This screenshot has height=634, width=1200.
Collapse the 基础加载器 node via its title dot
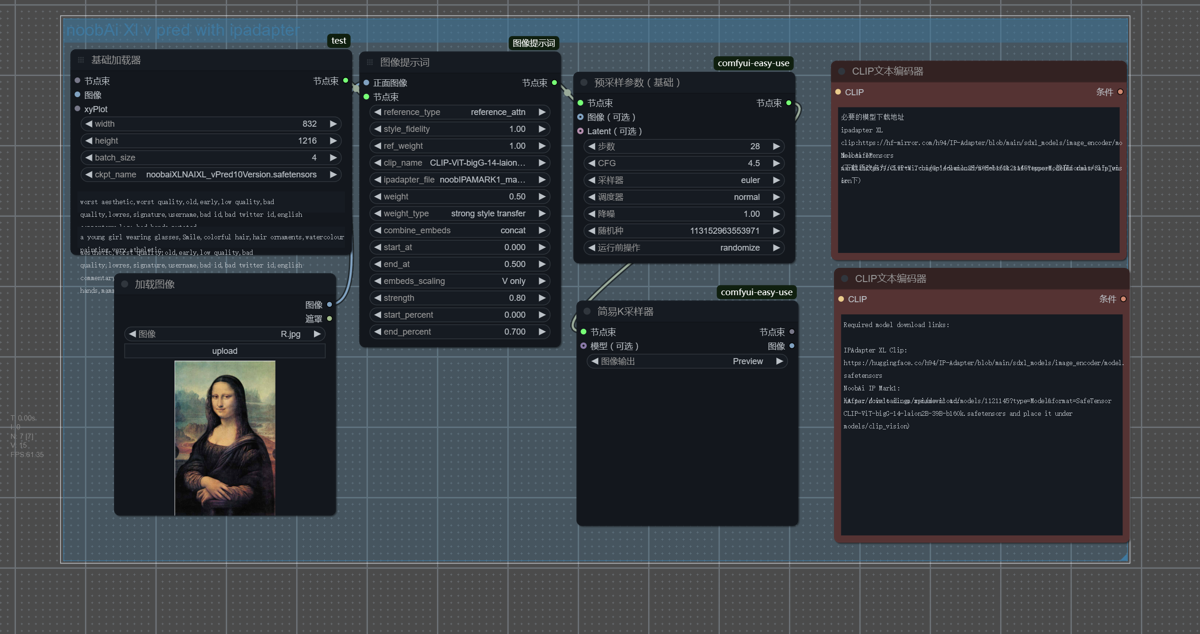coord(79,60)
